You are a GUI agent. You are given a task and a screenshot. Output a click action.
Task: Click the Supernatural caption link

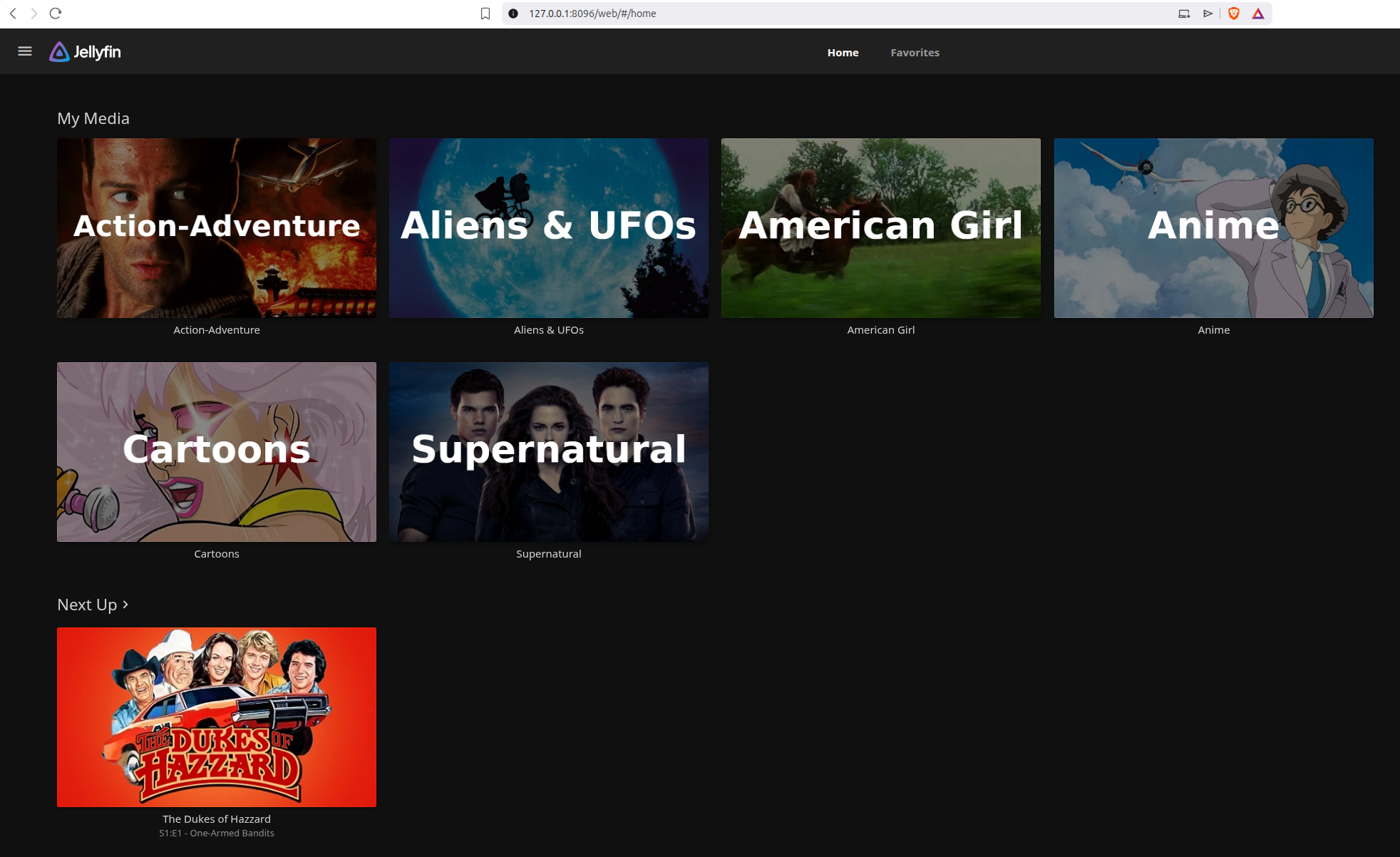(x=549, y=554)
